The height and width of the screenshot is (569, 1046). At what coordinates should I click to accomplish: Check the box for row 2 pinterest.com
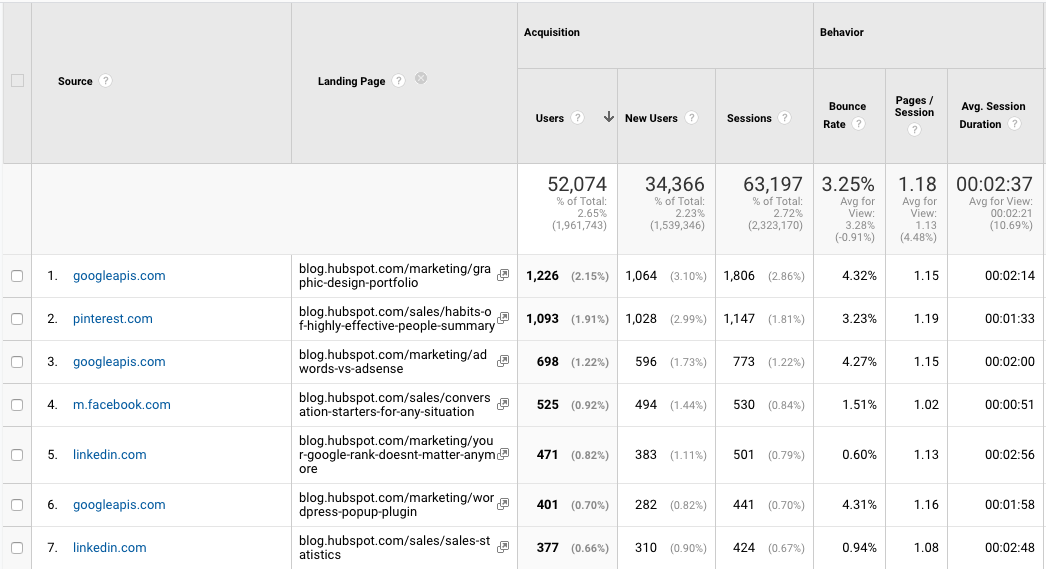[x=17, y=319]
